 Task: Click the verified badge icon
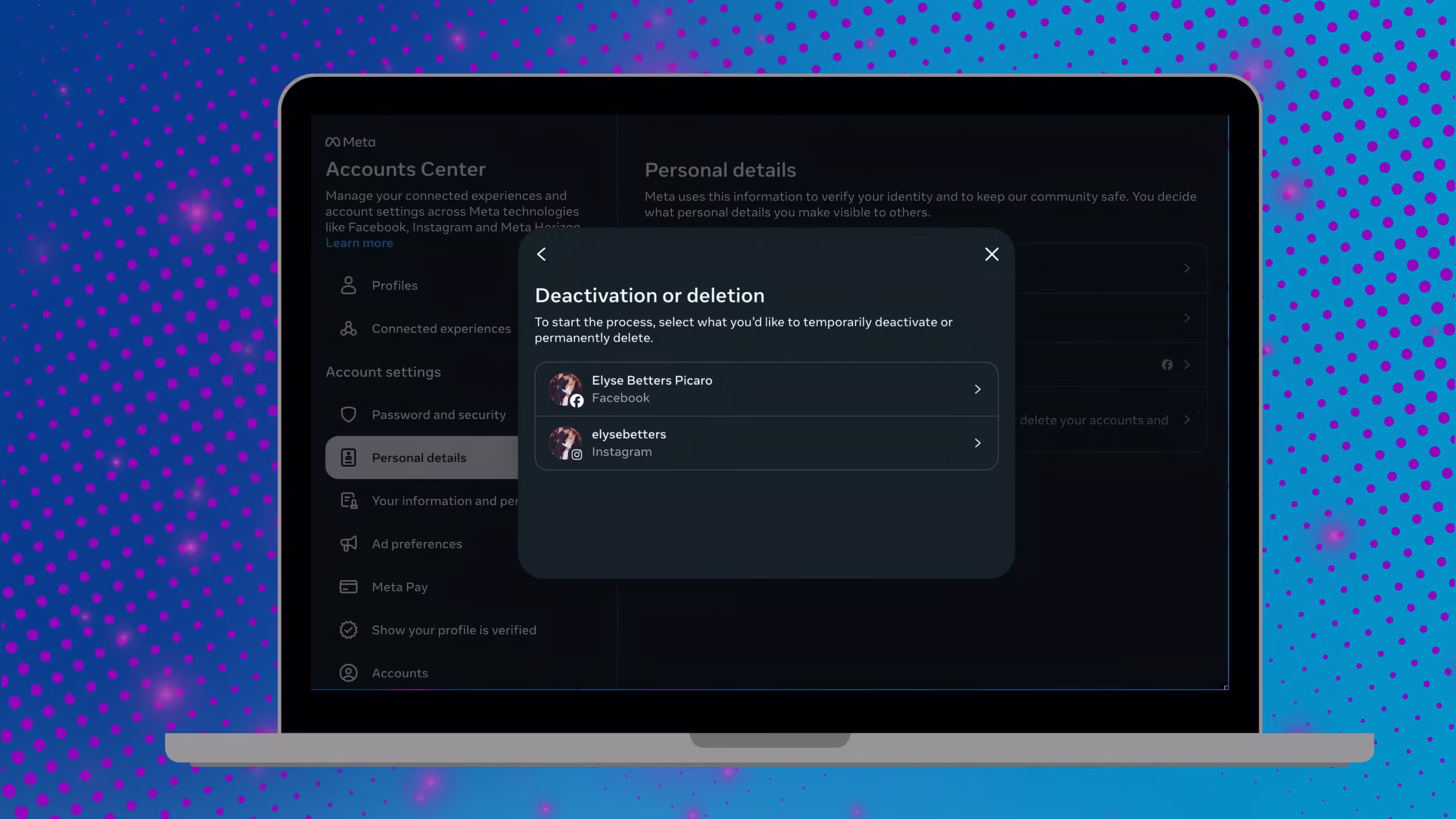coord(348,630)
